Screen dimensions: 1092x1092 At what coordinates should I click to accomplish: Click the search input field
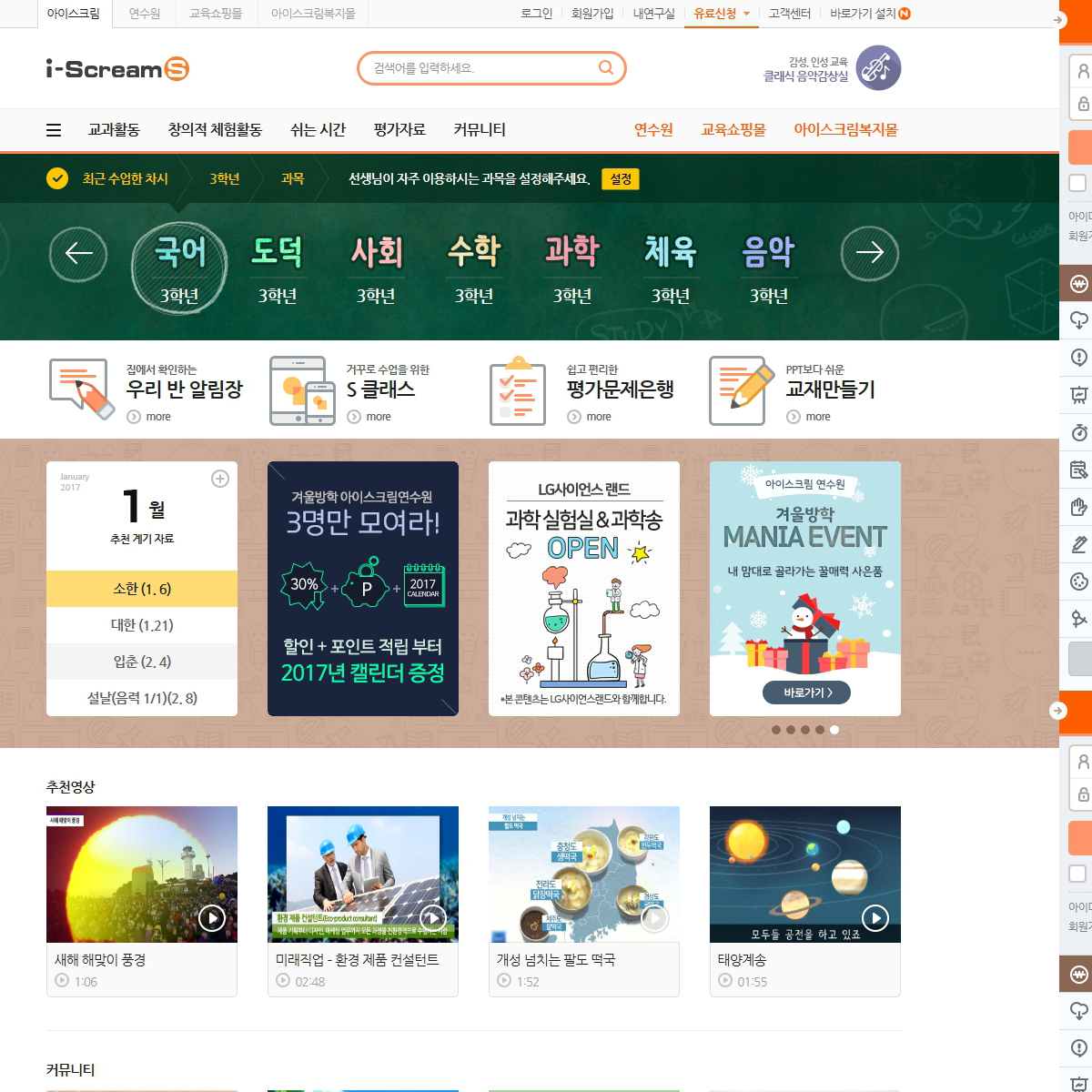pos(480,68)
